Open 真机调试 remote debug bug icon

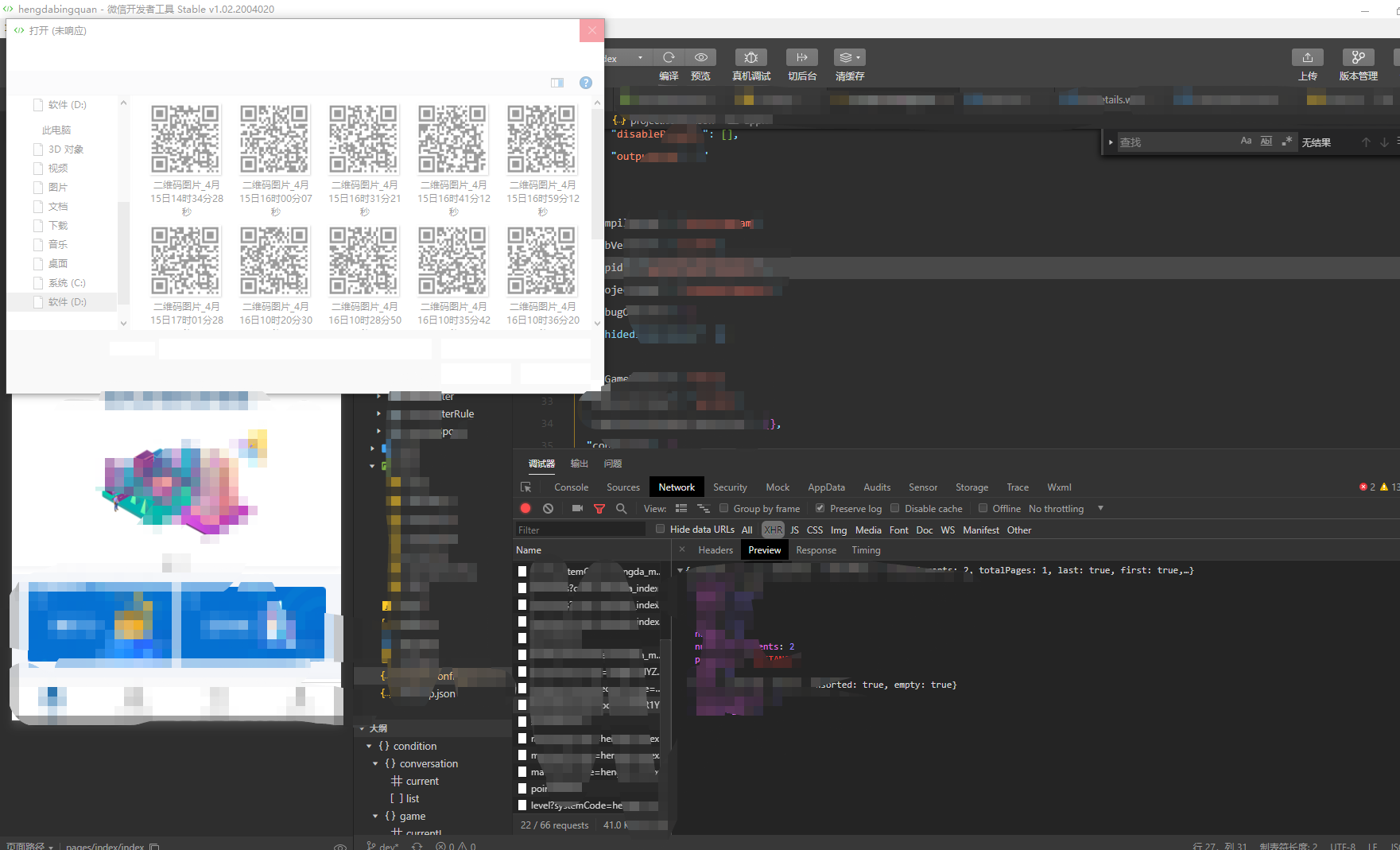pyautogui.click(x=751, y=57)
